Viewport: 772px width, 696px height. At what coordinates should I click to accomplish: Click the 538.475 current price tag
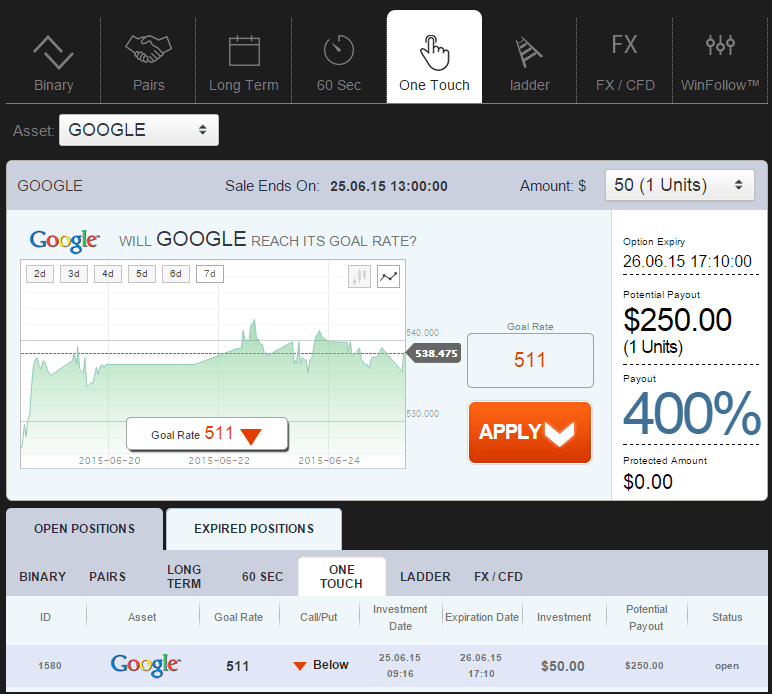point(433,353)
